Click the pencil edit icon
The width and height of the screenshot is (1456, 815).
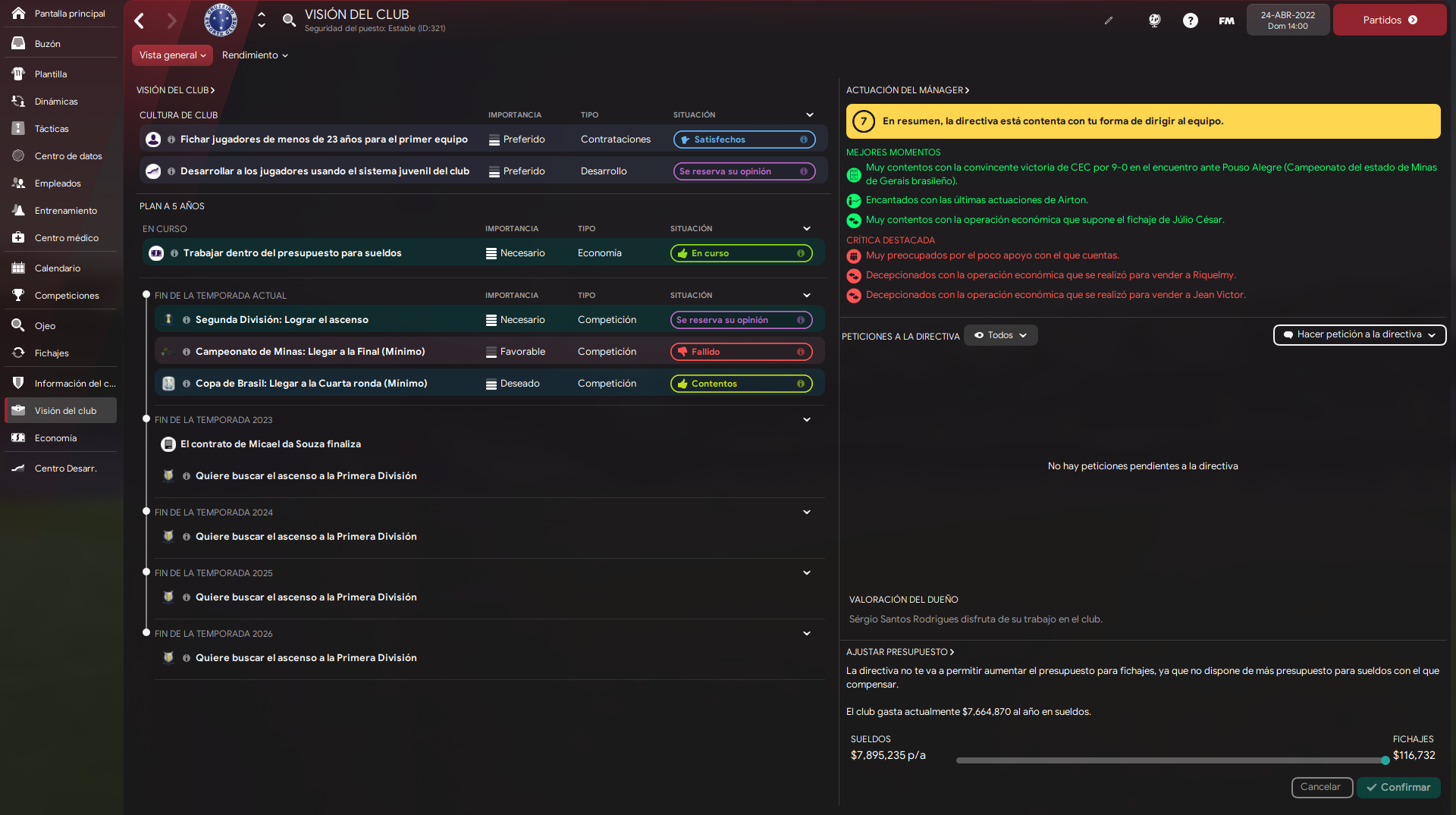1109,20
